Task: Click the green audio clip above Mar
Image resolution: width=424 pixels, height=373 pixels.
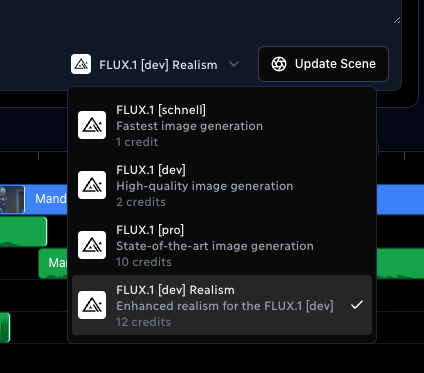Action: click(x=23, y=231)
